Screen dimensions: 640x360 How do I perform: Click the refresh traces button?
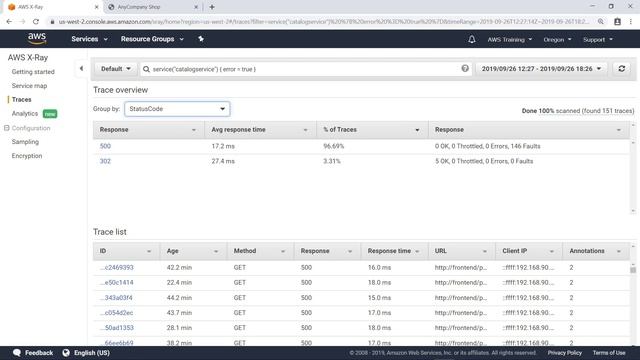tap(622, 69)
